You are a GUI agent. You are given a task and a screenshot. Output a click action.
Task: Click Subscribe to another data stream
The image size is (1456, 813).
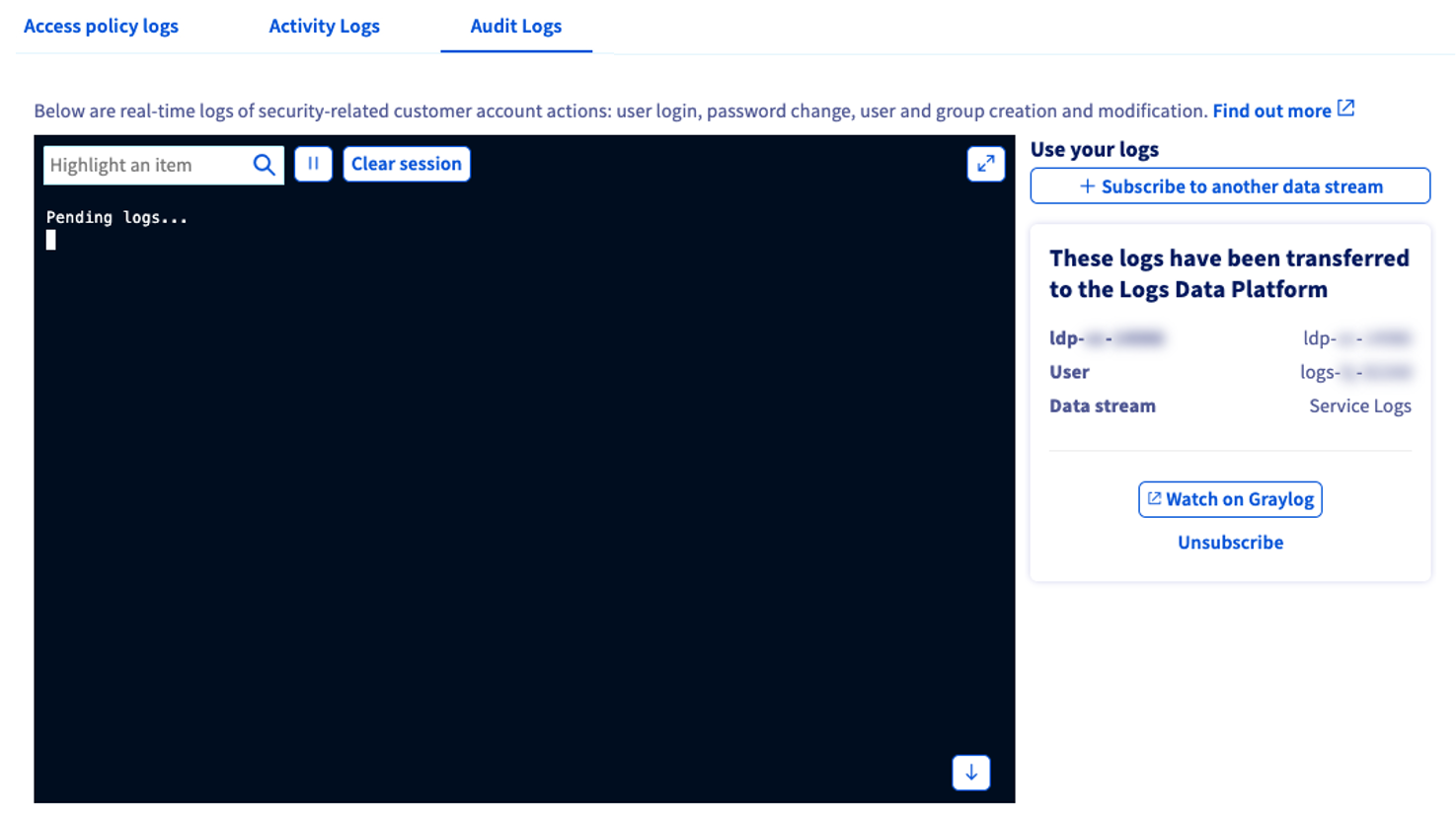coord(1230,186)
